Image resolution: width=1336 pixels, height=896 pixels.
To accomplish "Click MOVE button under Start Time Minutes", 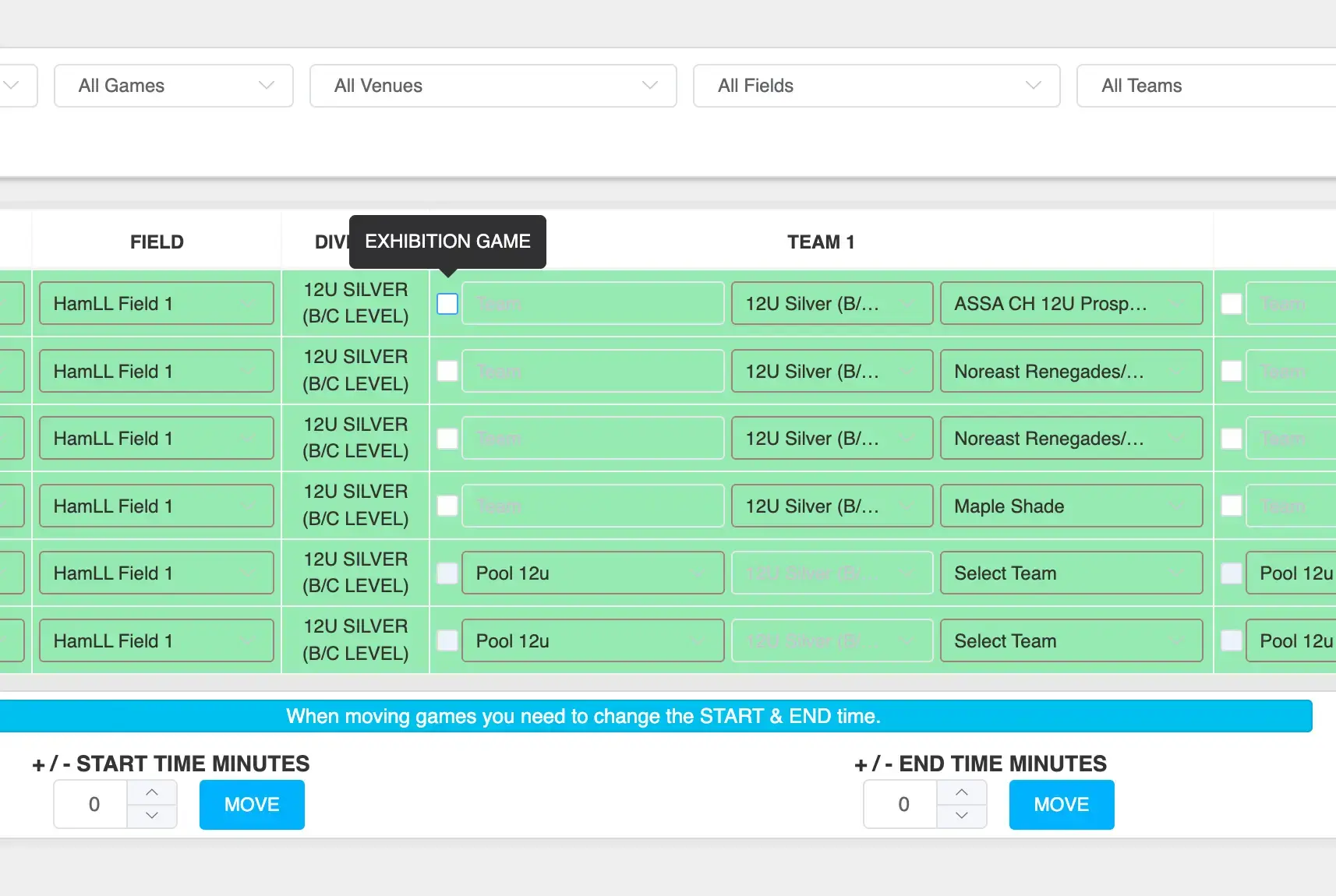I will (252, 805).
